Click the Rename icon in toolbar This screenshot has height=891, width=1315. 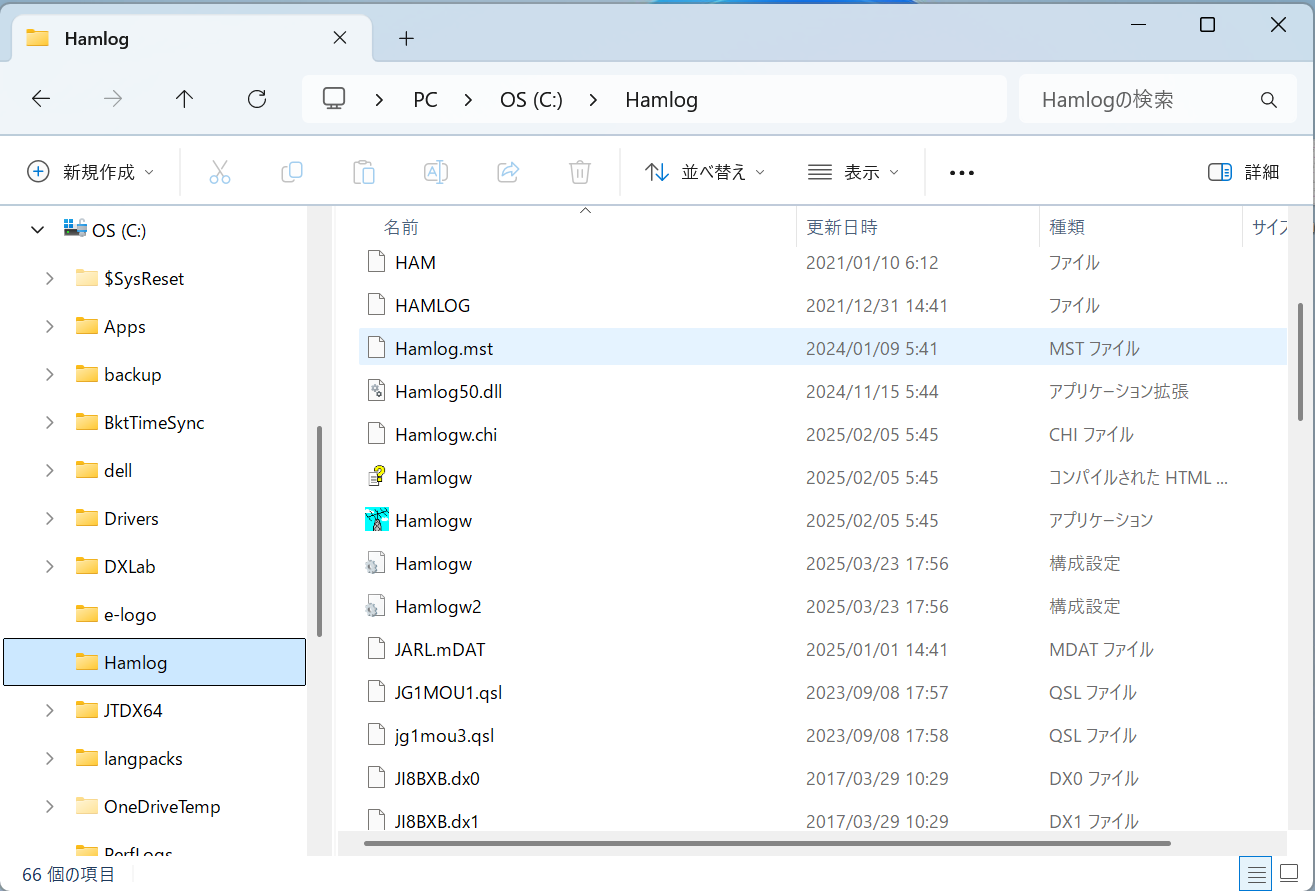pos(436,172)
